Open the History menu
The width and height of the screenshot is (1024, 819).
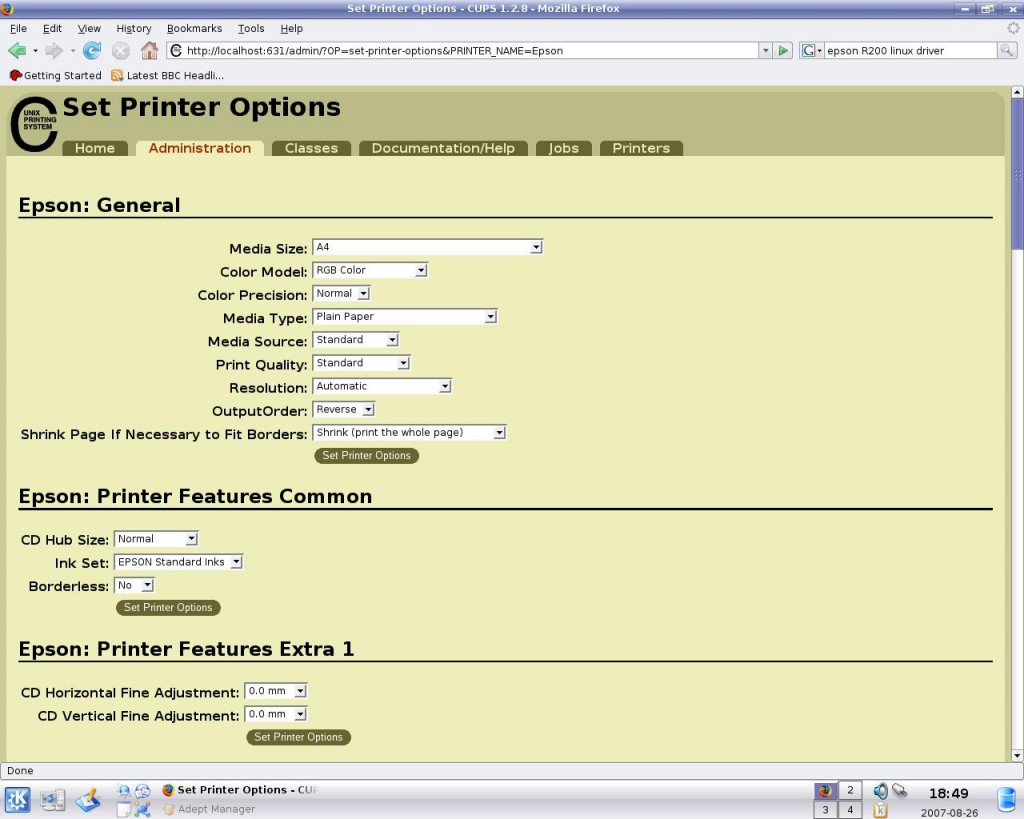click(x=133, y=28)
